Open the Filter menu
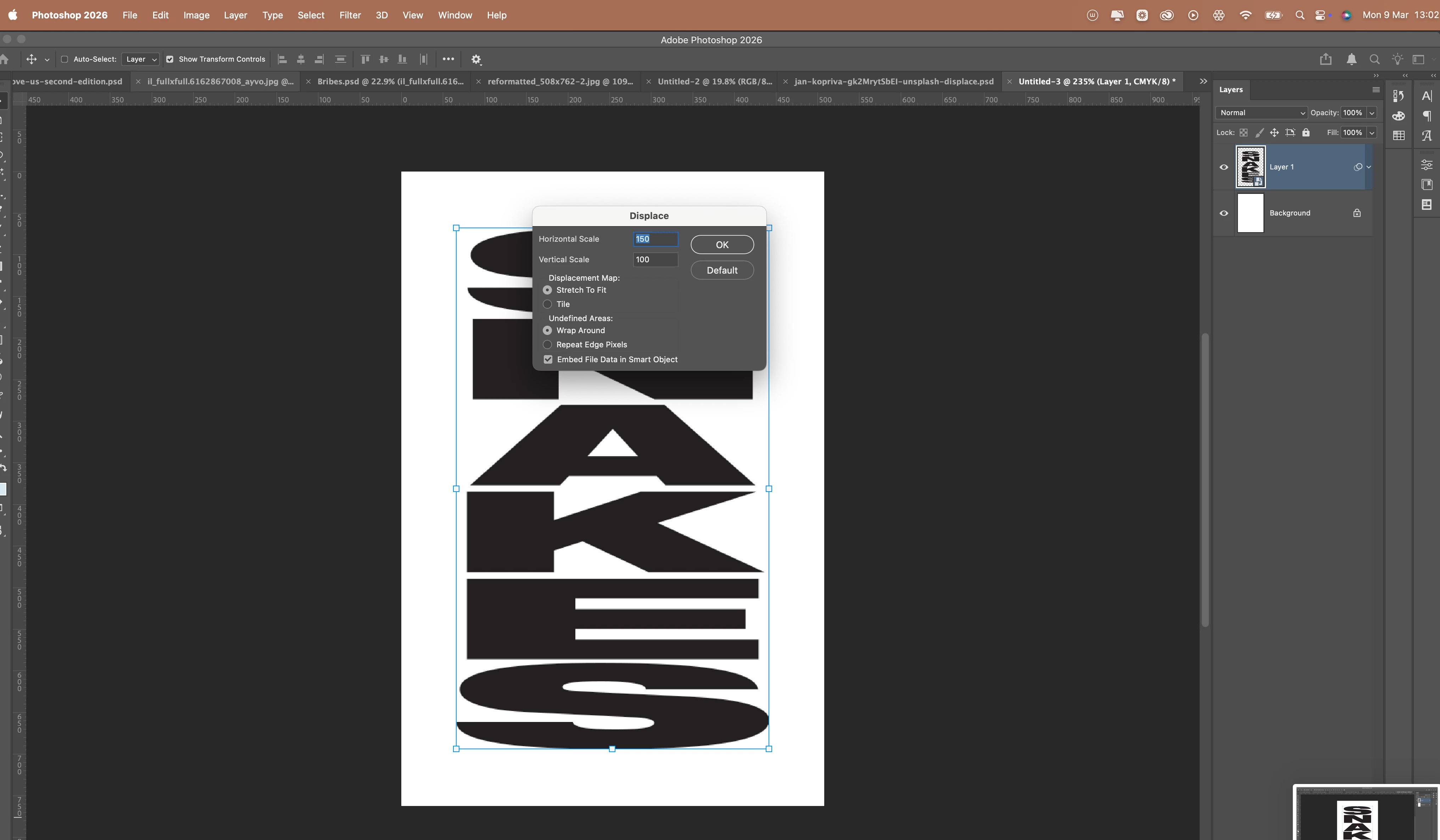1440x840 pixels. 350,16
